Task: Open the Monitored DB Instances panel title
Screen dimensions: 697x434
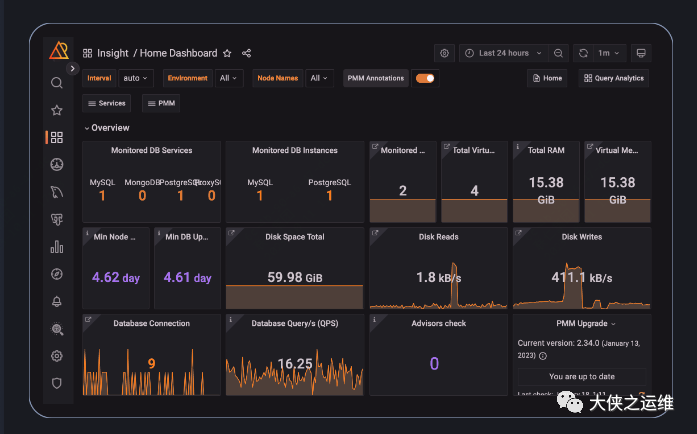Action: pyautogui.click(x=295, y=150)
